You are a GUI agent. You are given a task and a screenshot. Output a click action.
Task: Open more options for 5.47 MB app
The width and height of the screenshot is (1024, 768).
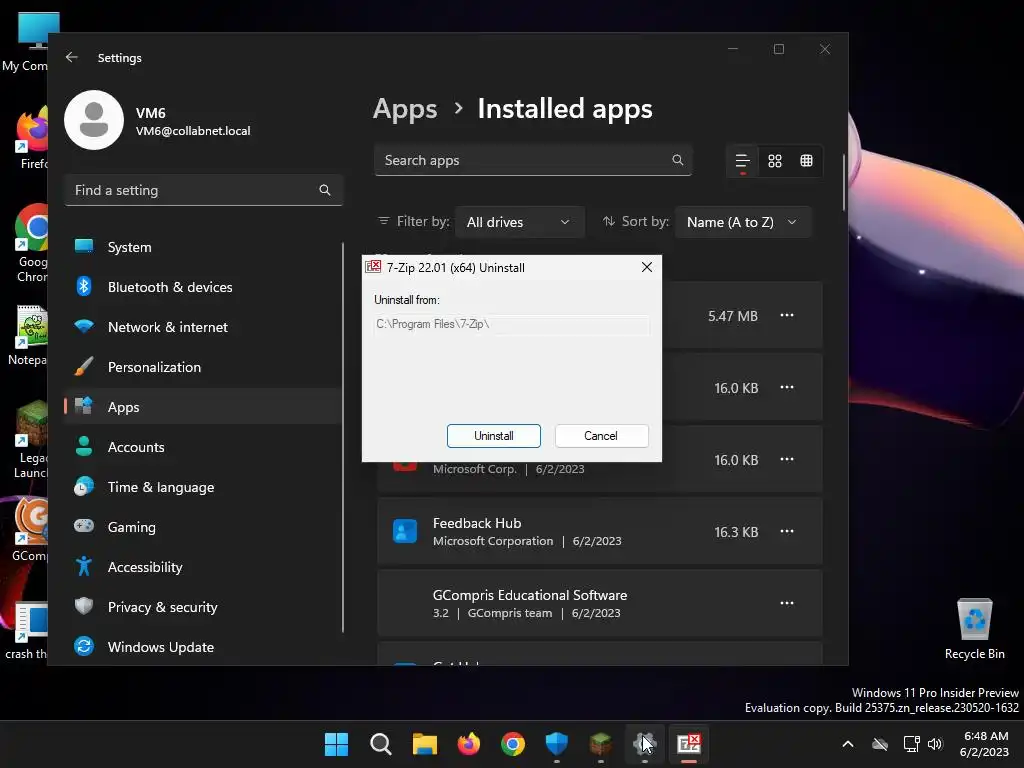point(787,315)
